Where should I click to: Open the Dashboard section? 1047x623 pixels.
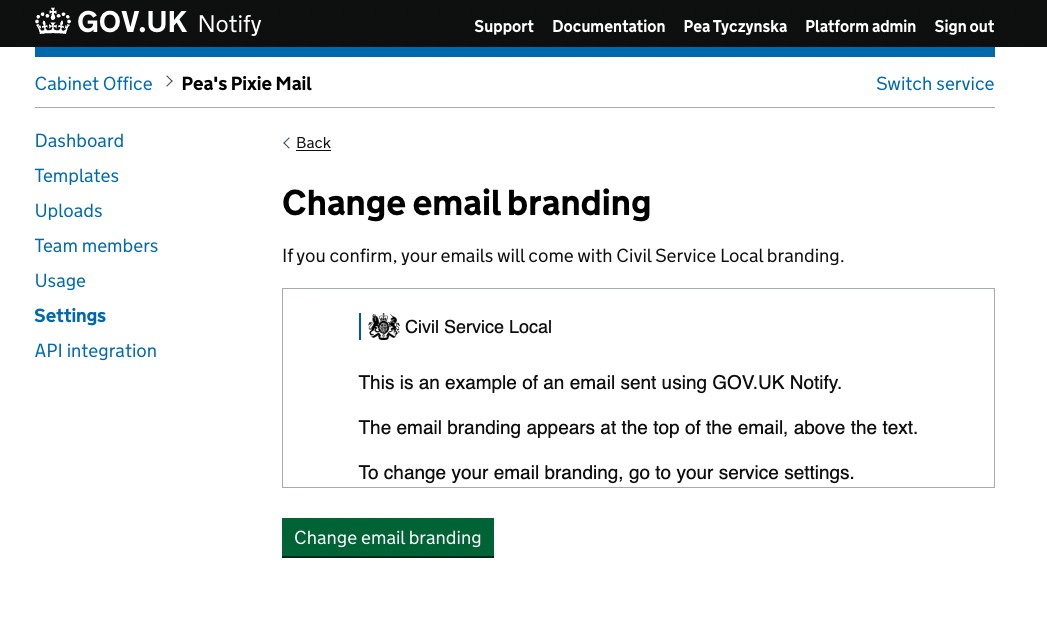[x=79, y=141]
